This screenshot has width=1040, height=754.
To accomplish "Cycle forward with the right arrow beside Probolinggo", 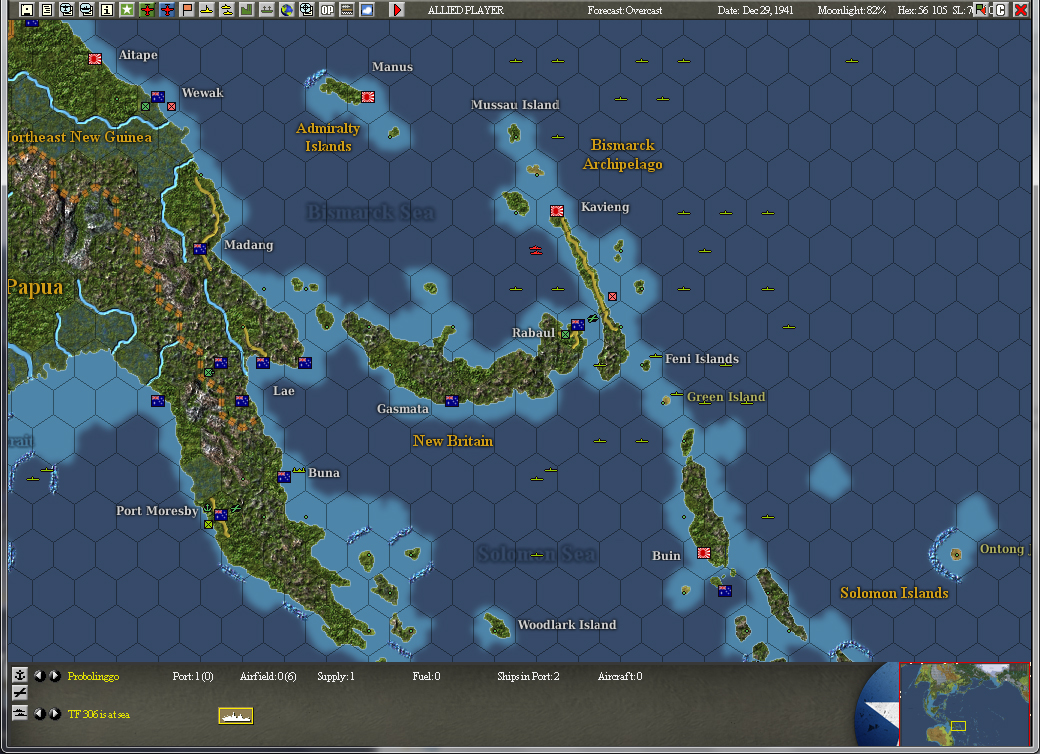I will (x=53, y=677).
